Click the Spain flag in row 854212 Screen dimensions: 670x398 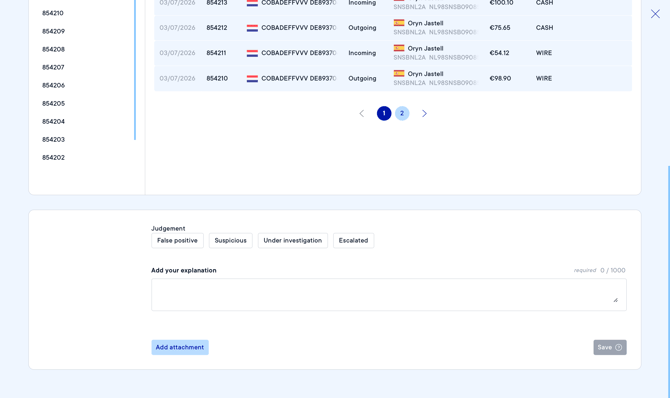(x=399, y=23)
